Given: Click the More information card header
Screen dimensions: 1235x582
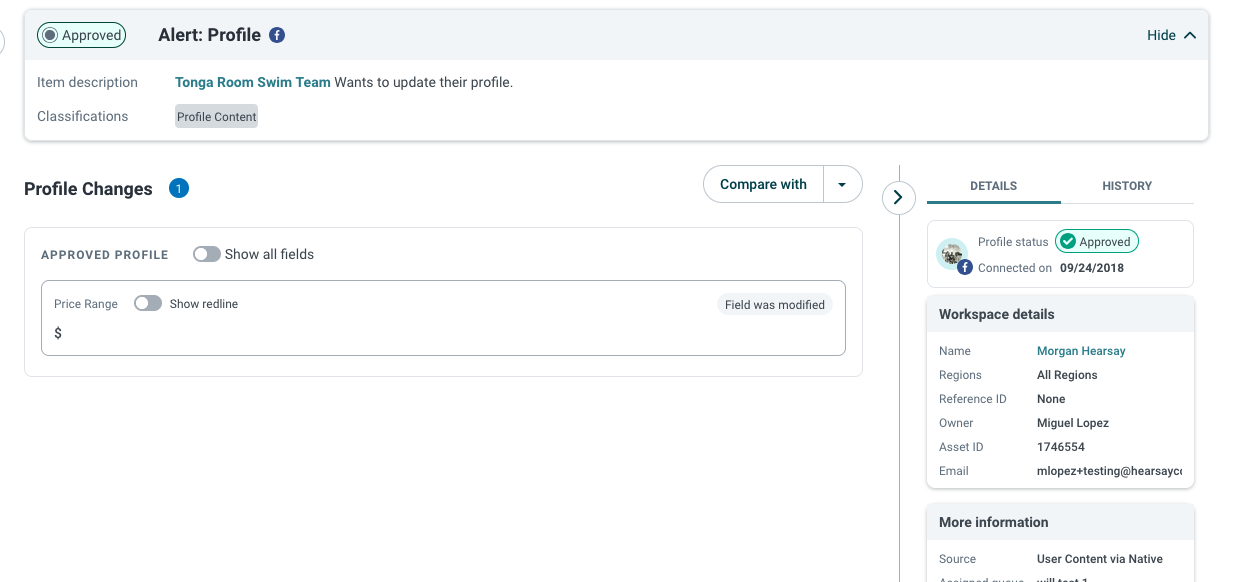Looking at the screenshot, I should (x=1061, y=522).
